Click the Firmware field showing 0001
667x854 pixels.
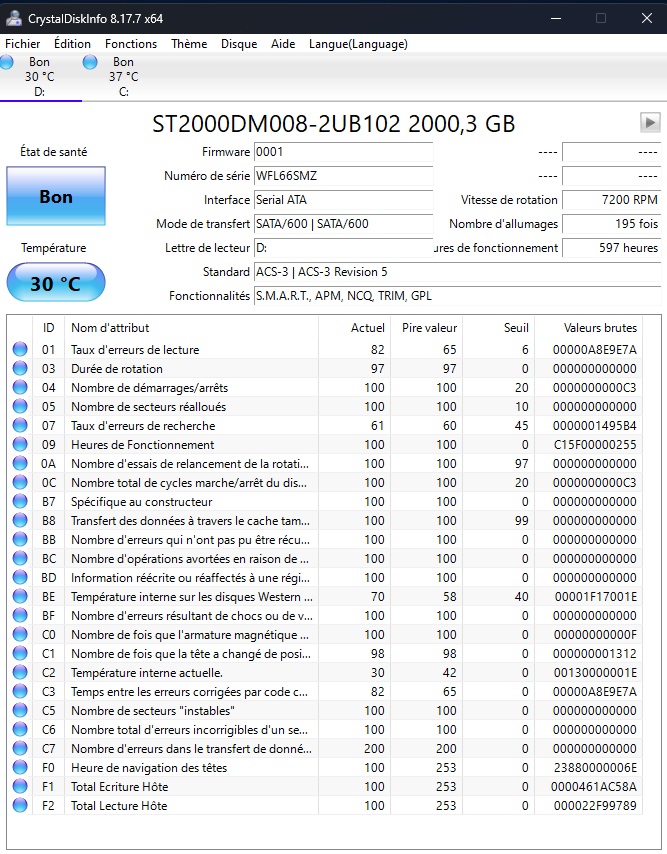click(x=343, y=152)
